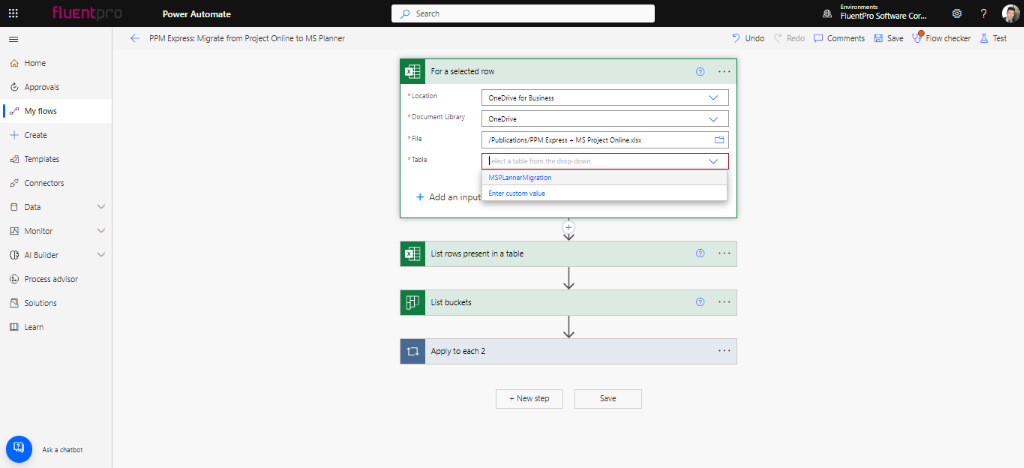Click the loop icon on Apply to each 2
Image resolution: width=1024 pixels, height=468 pixels.
point(412,351)
